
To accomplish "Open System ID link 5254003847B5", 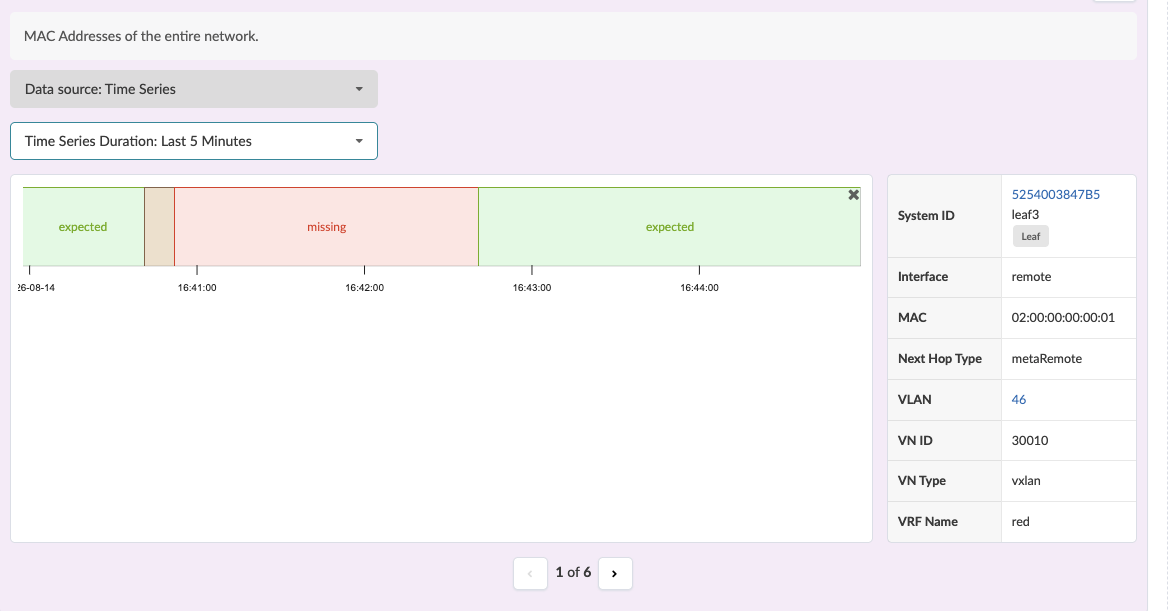I will 1055,194.
